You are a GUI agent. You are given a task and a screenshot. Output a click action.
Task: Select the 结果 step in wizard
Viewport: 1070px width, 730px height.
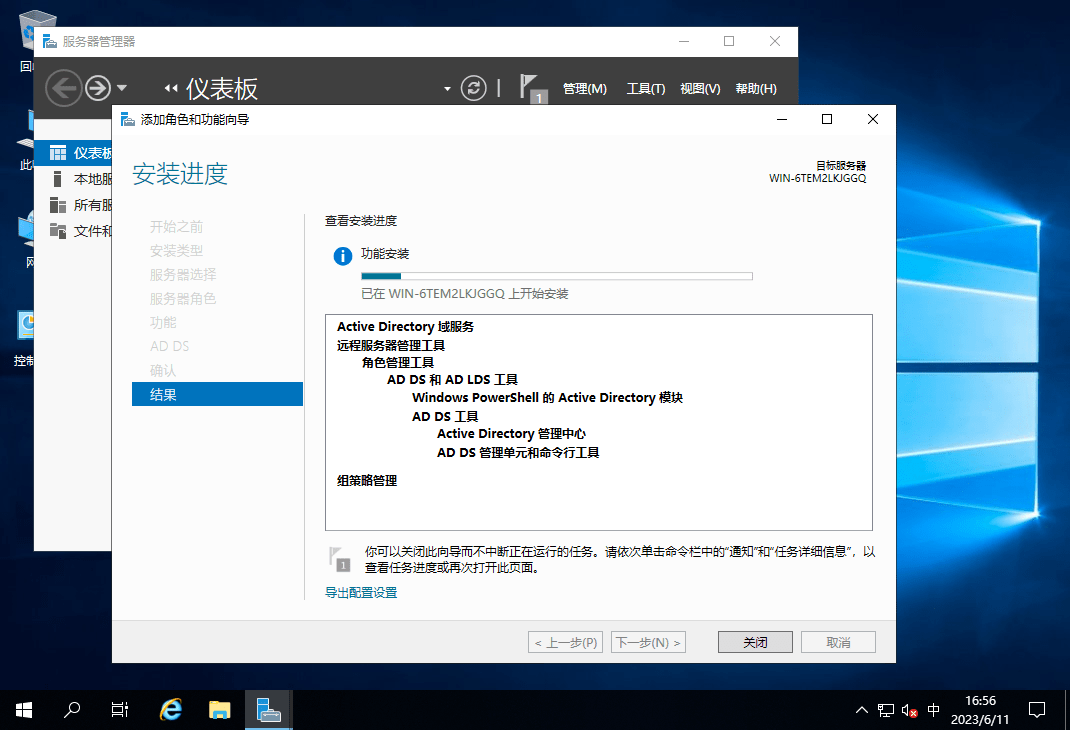tap(217, 394)
